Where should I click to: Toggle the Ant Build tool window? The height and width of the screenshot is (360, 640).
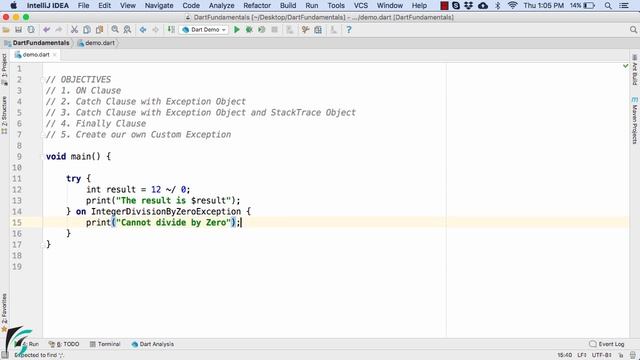[635, 70]
